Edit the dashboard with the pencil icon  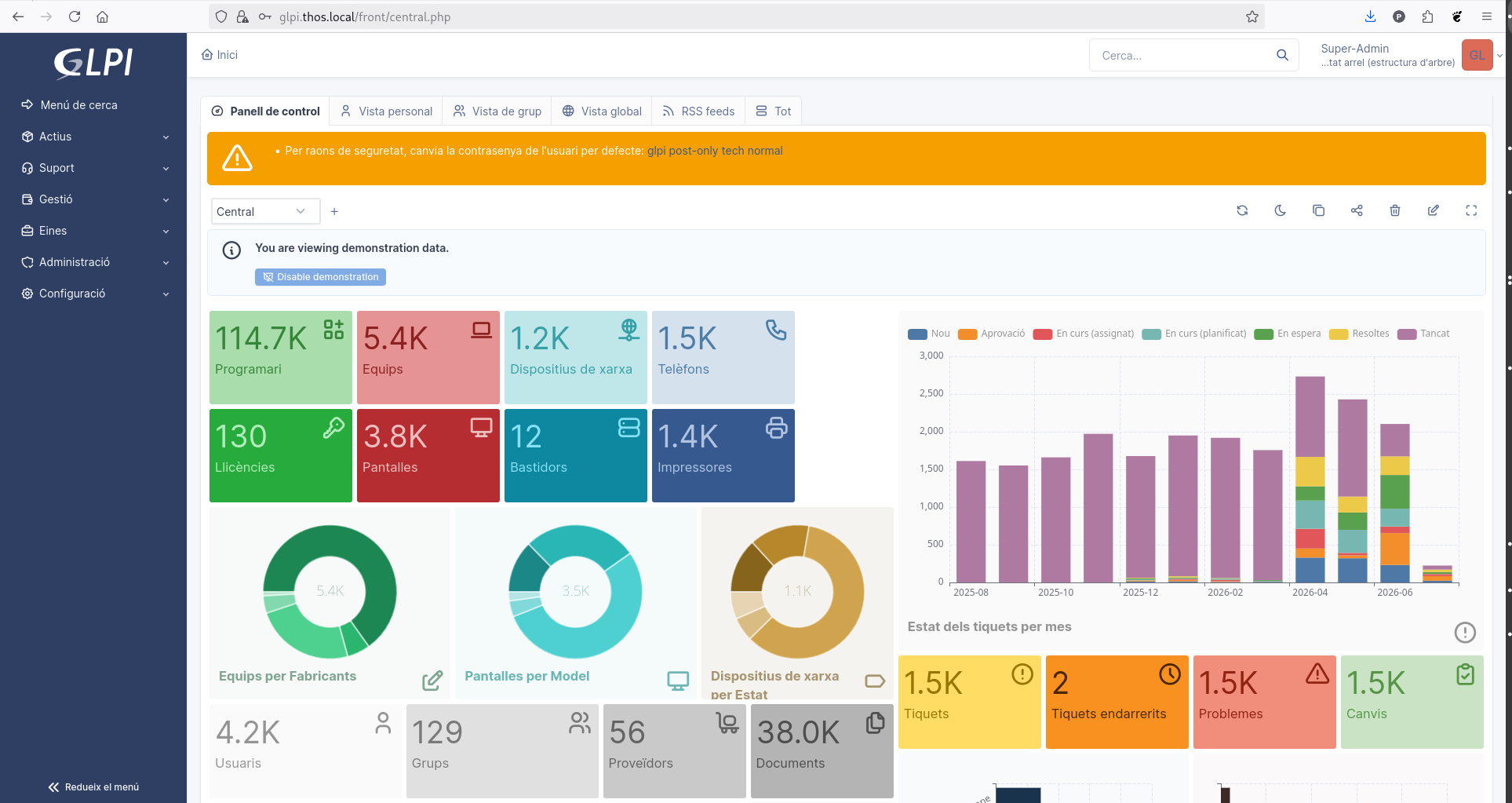(x=1433, y=210)
